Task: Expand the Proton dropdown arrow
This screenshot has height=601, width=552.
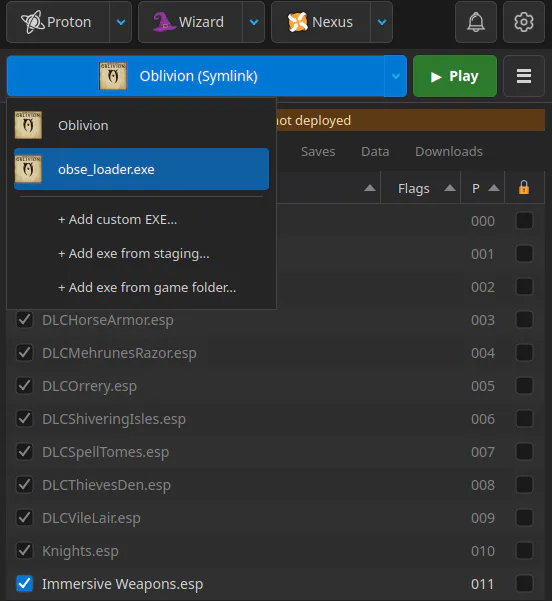Action: 121,22
